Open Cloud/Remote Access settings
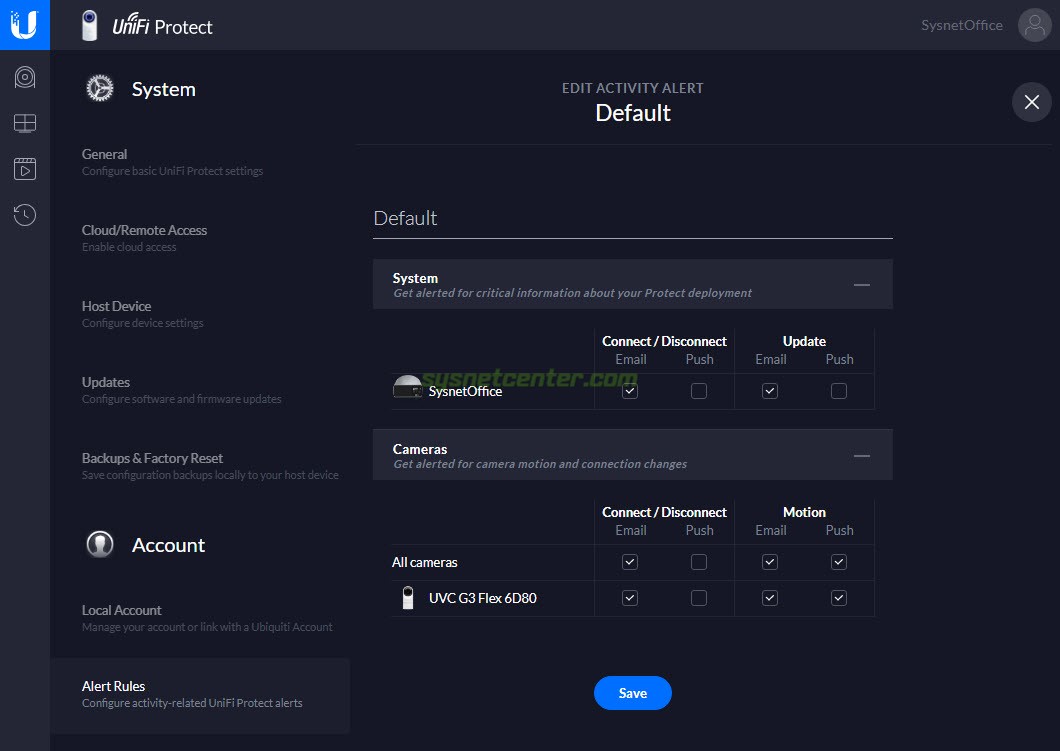 (200, 238)
